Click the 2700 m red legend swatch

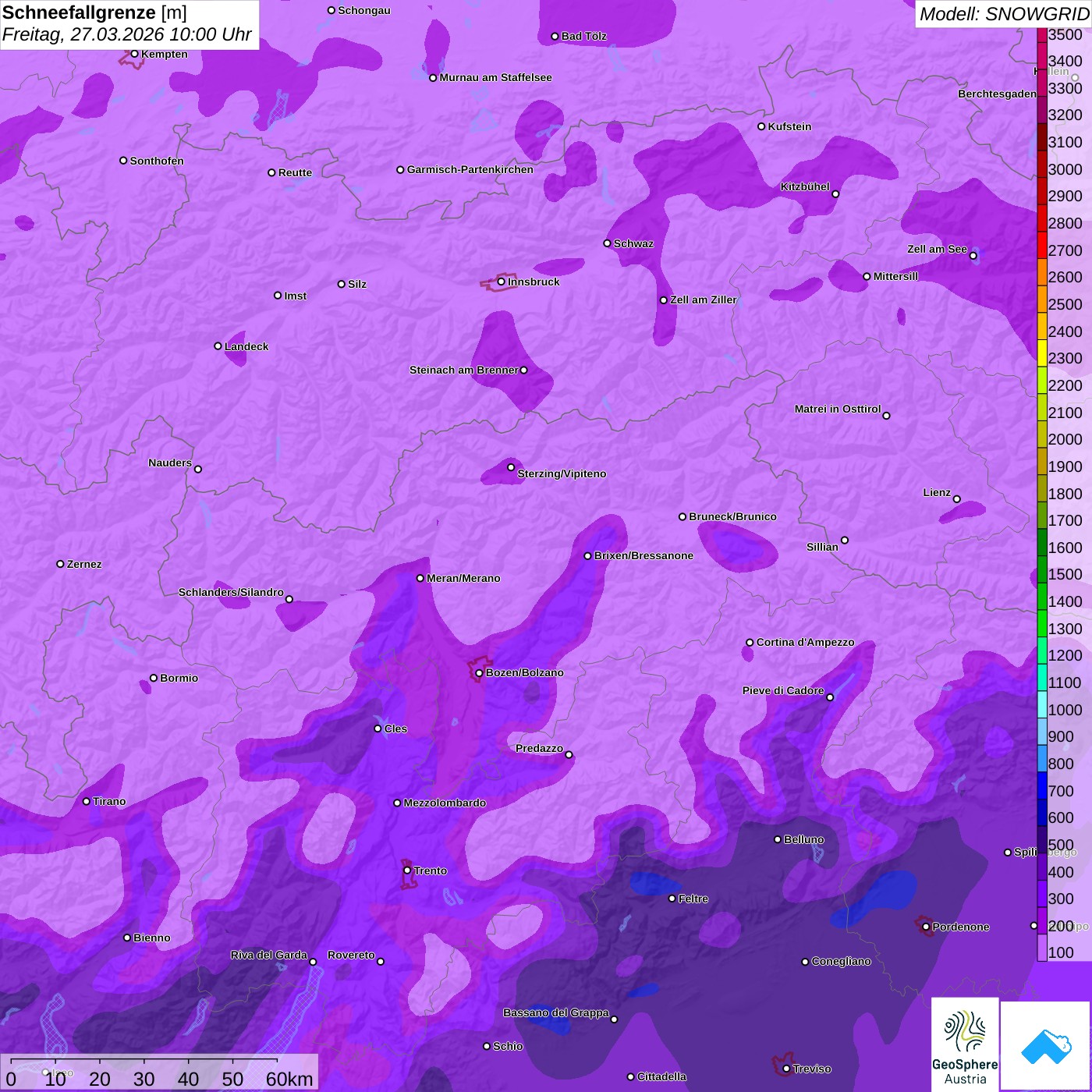(x=1042, y=245)
